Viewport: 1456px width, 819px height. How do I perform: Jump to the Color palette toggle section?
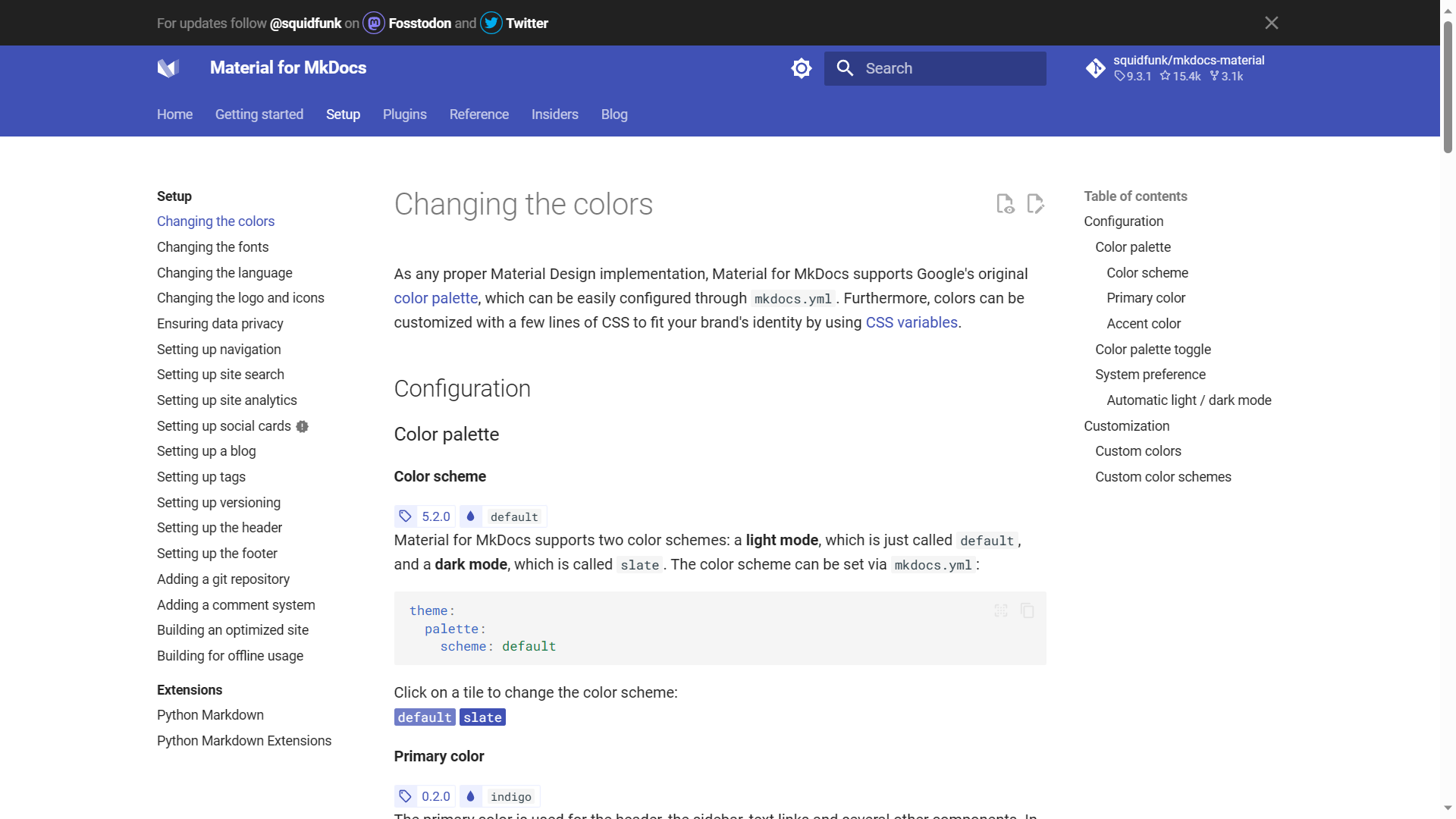click(x=1153, y=350)
